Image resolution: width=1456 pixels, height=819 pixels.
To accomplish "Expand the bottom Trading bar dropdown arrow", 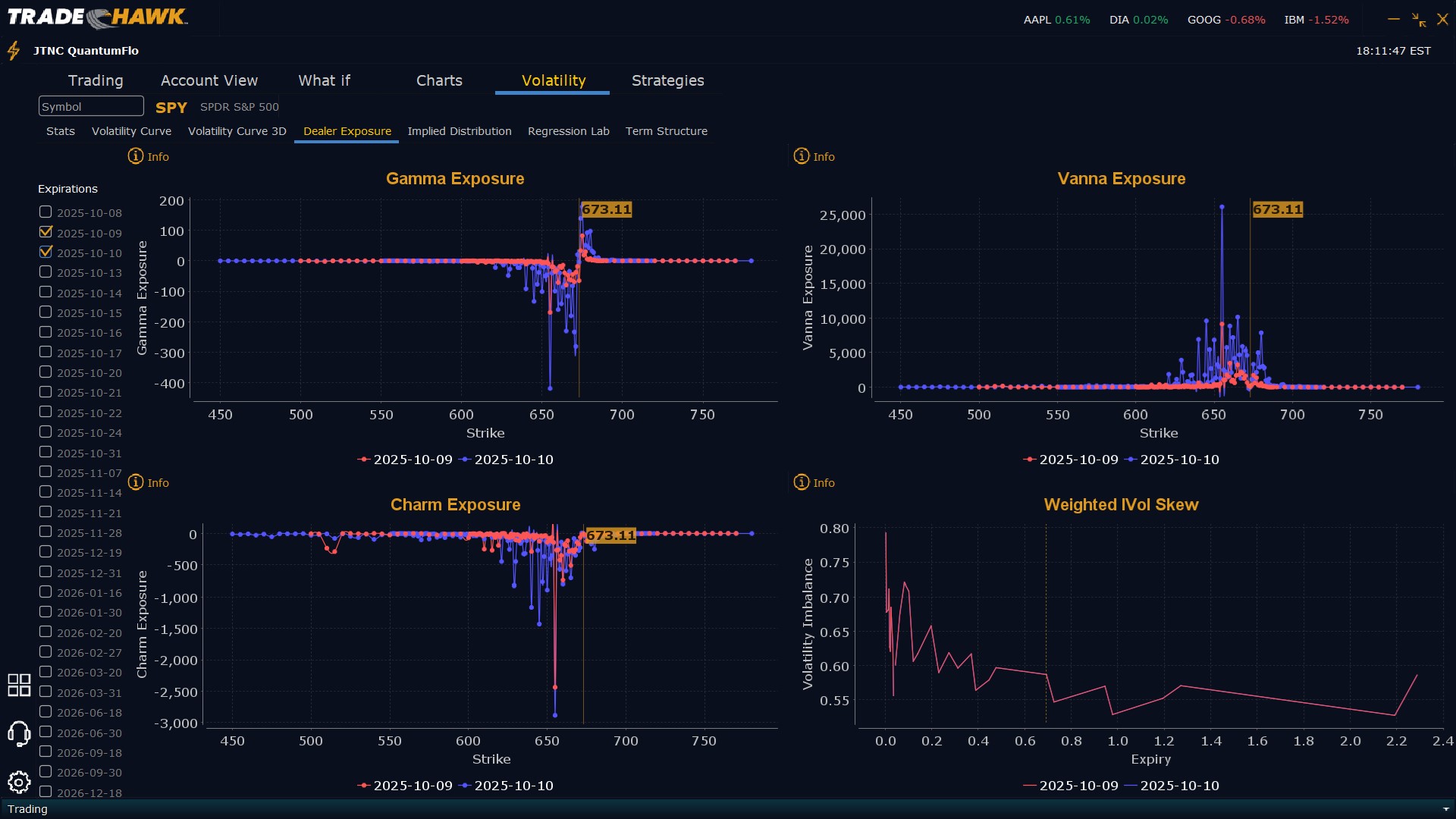I will (1445, 809).
